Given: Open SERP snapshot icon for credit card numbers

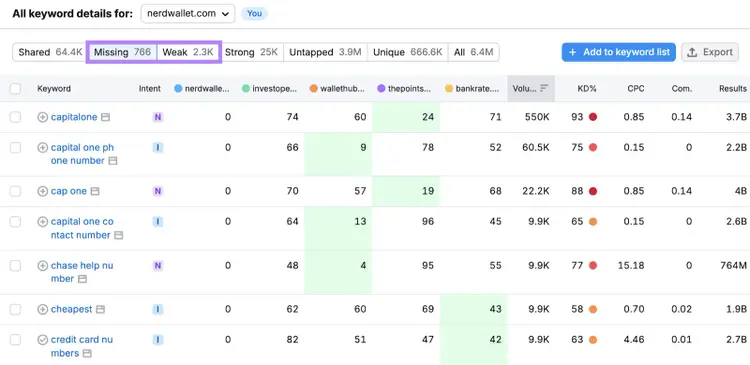Looking at the screenshot, I should coord(87,354).
